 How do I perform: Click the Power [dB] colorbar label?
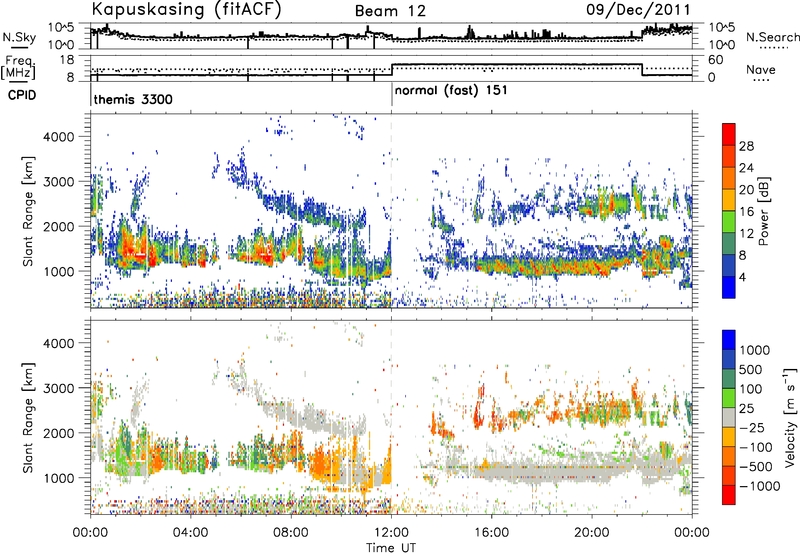click(x=764, y=211)
